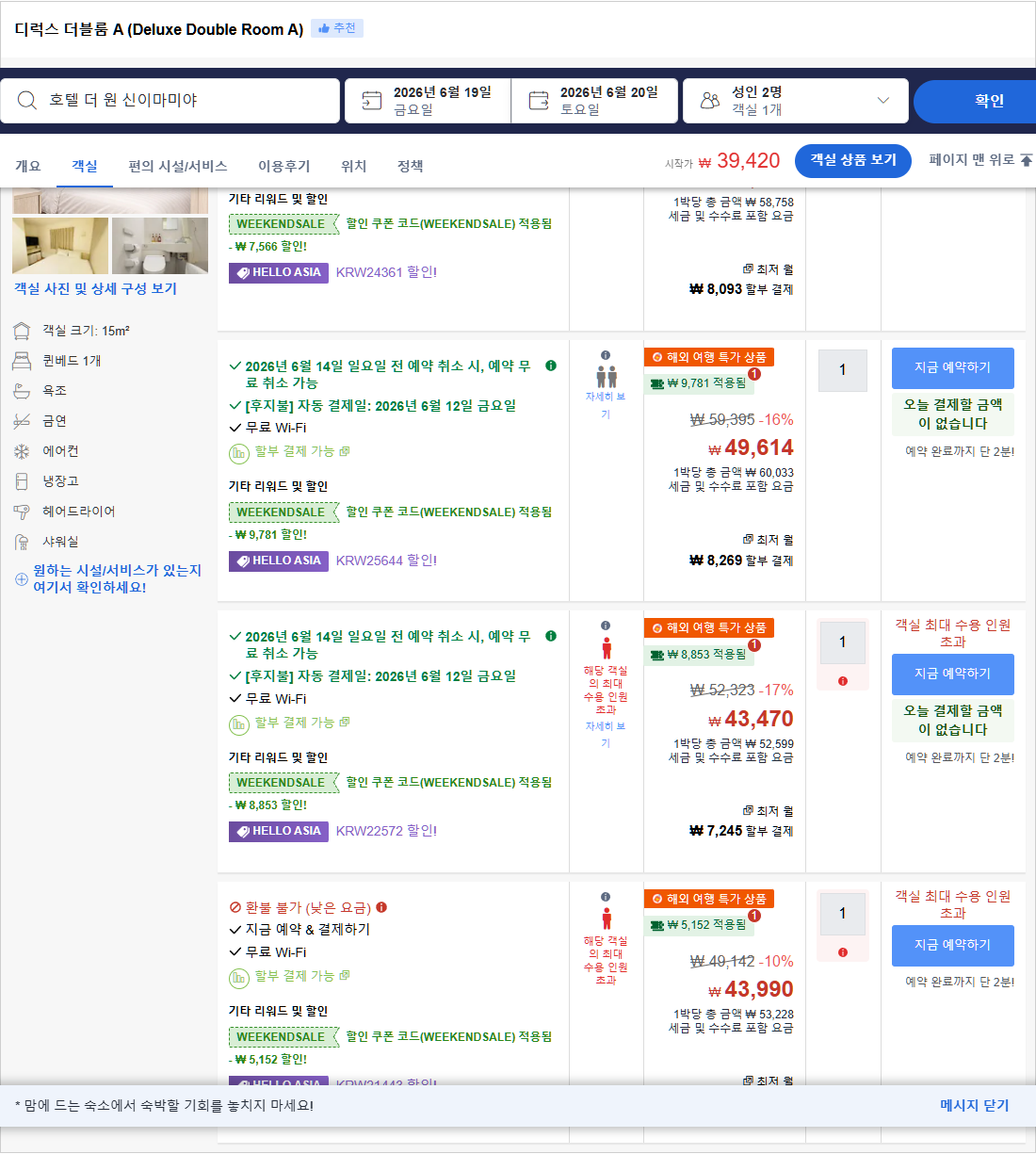The width and height of the screenshot is (1036, 1154).
Task: Click red single-person icon in 43,990 offer
Action: click(x=607, y=918)
